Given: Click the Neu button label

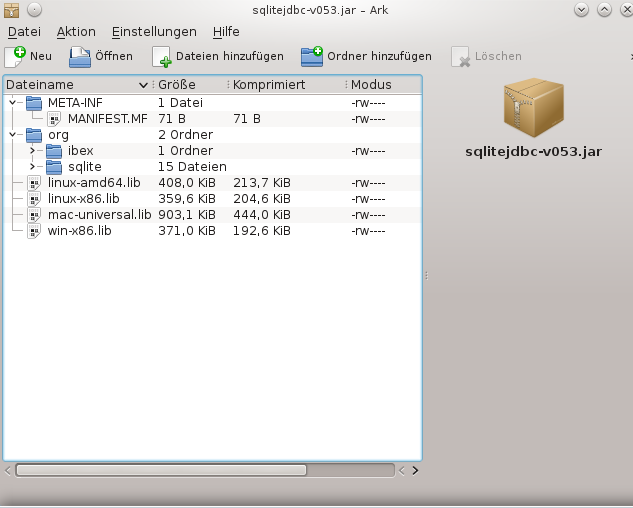Looking at the screenshot, I should (41, 56).
